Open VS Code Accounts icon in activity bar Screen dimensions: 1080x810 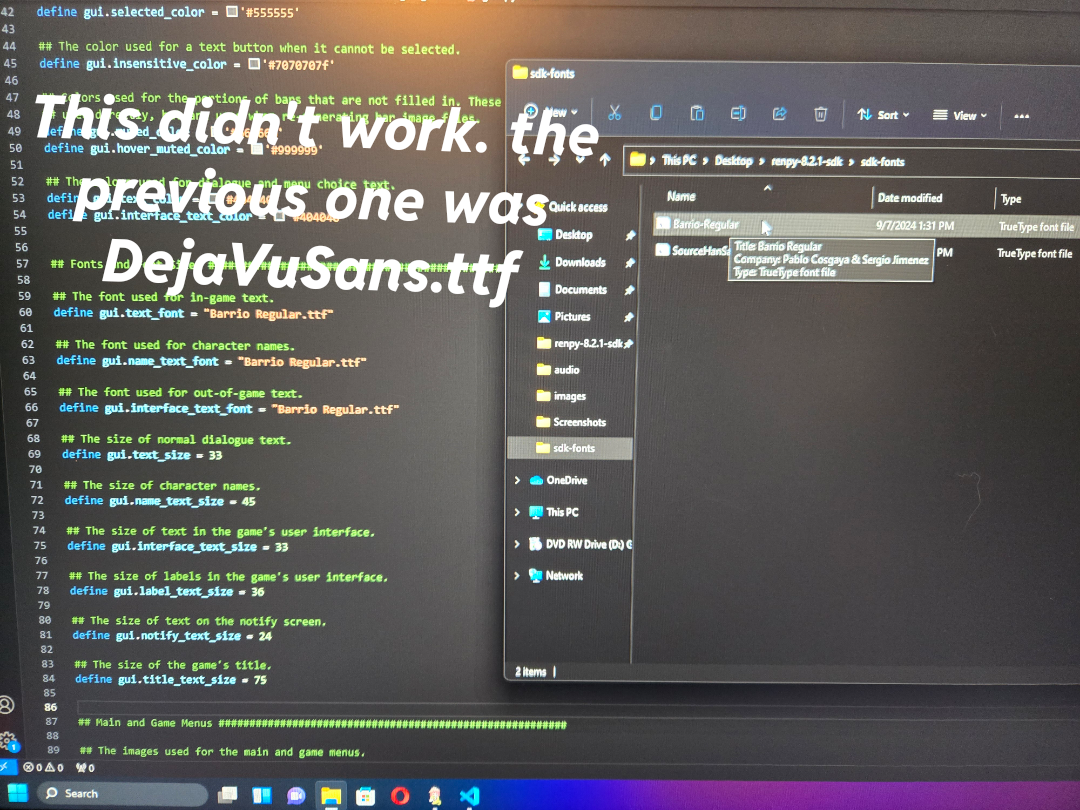(x=7, y=705)
